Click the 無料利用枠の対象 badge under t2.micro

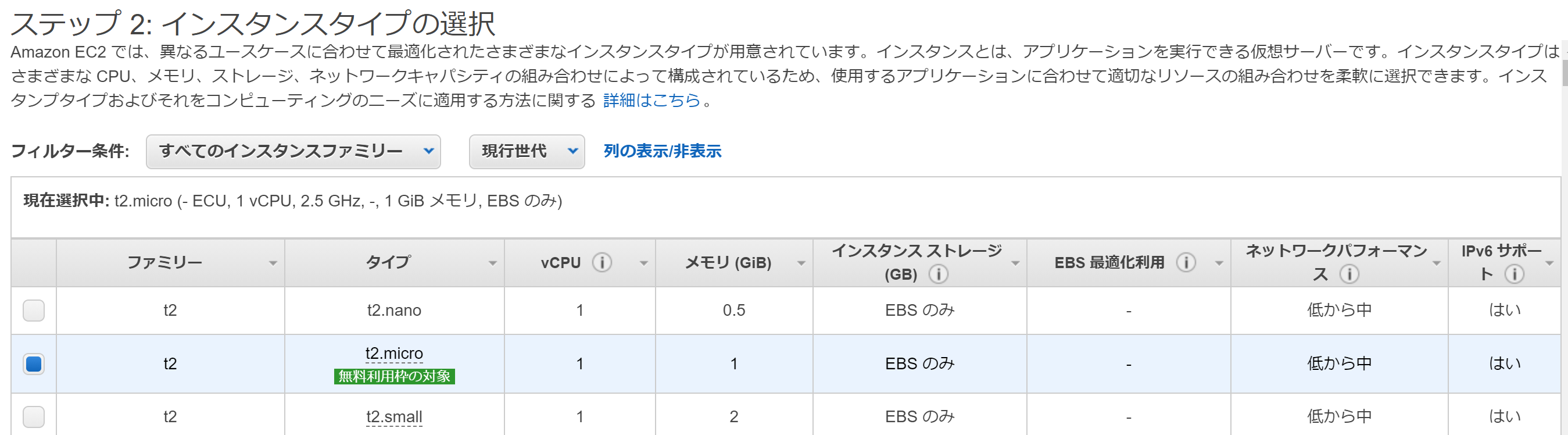tap(394, 376)
